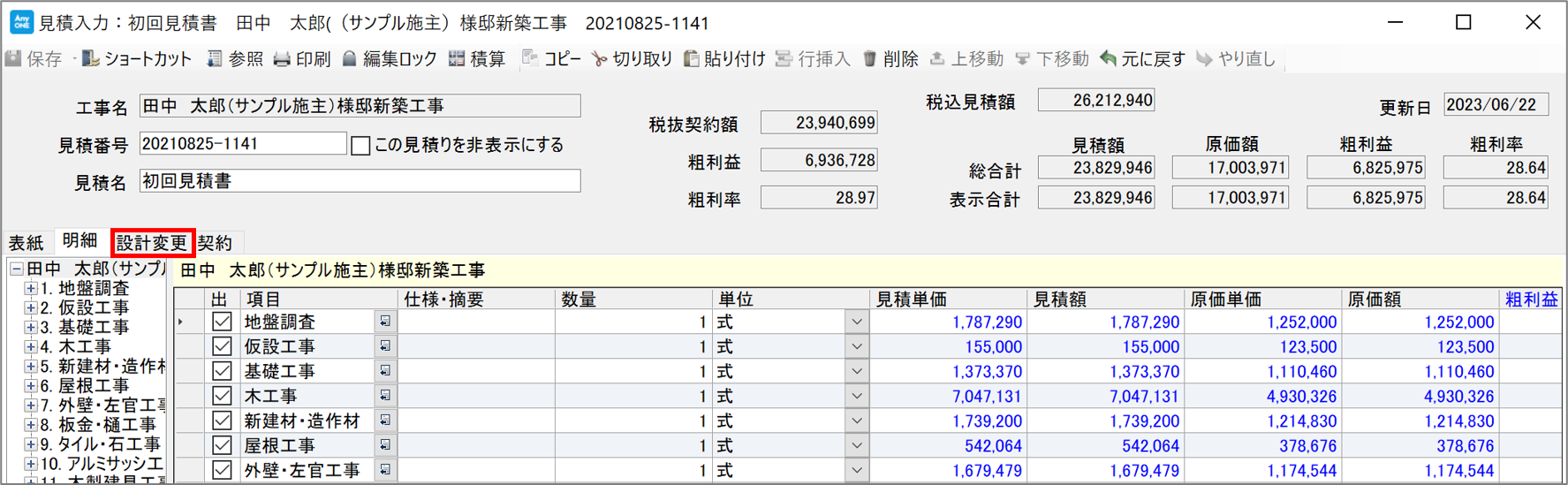Screen dimensions: 1568x485
Task: Toggle the Edit Lock (編集ロック) icon
Action: pyautogui.click(x=350, y=59)
